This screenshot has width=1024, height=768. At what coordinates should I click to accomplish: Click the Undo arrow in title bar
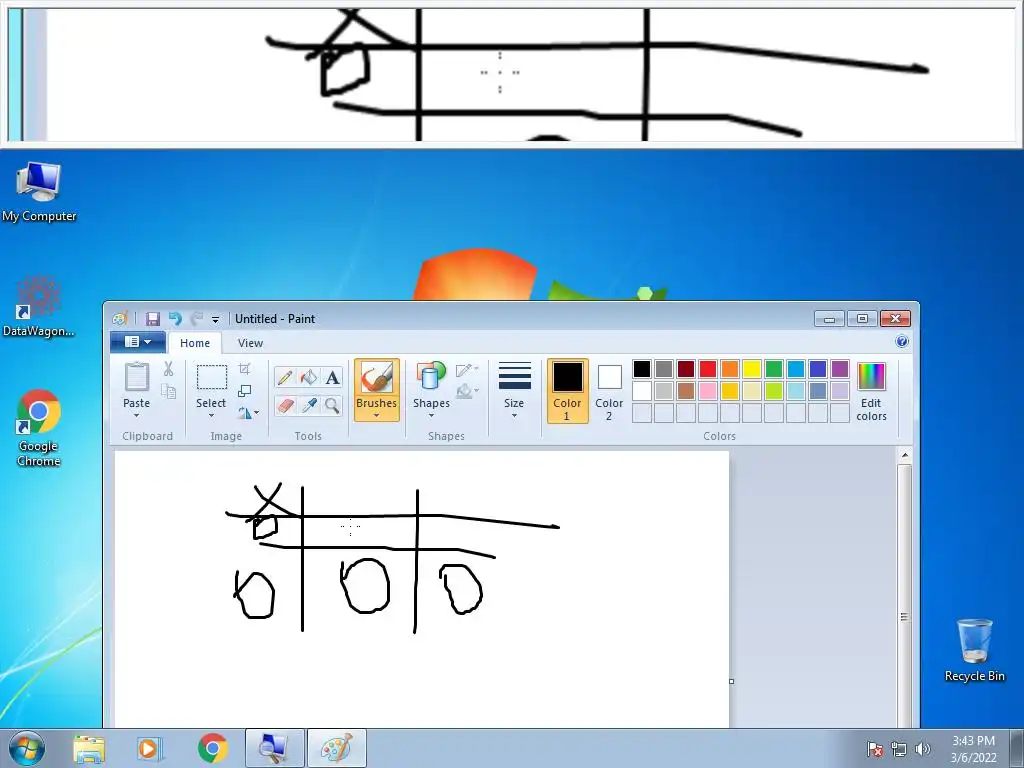click(175, 319)
